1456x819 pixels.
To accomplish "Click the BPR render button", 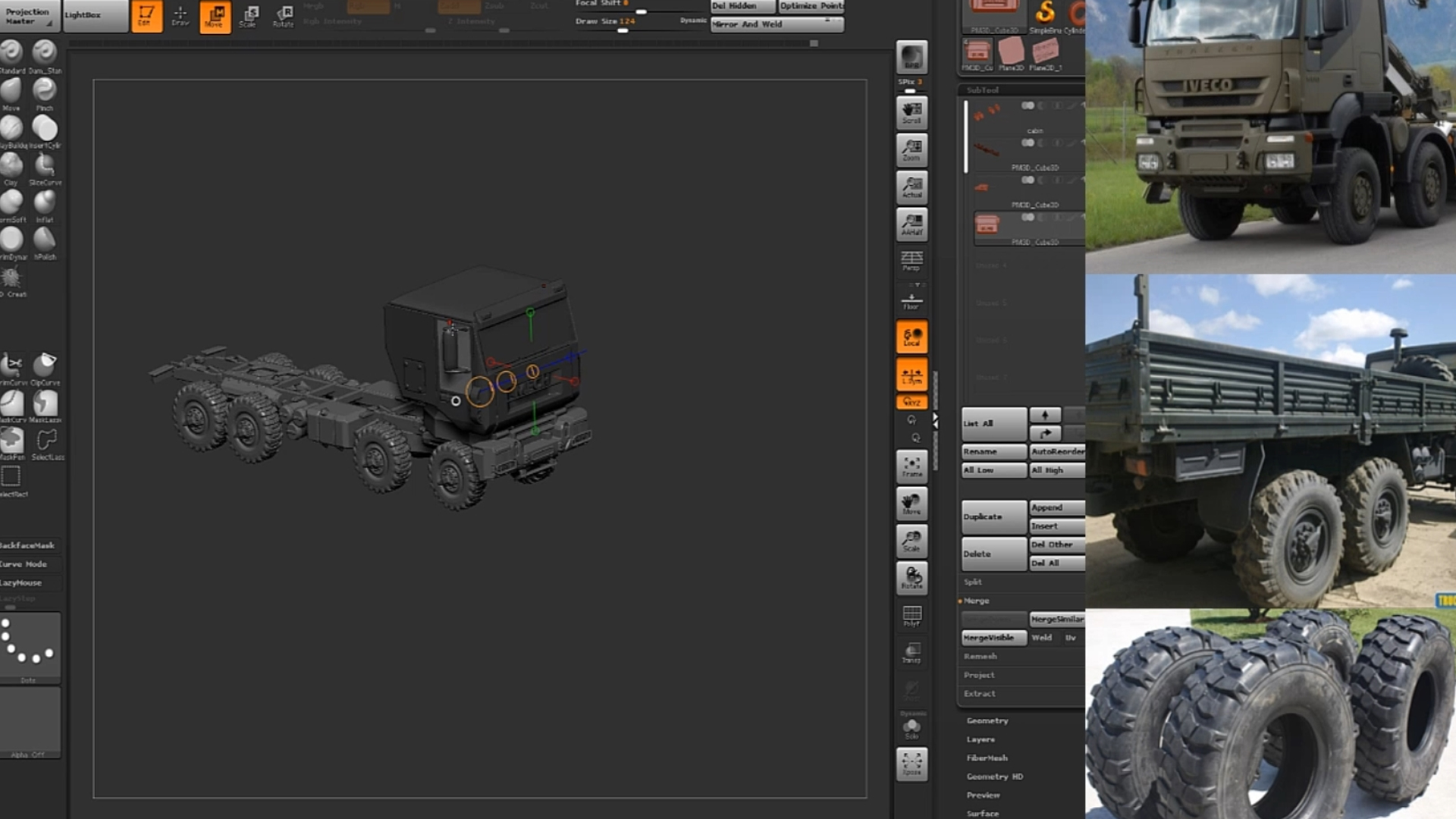I will click(912, 58).
